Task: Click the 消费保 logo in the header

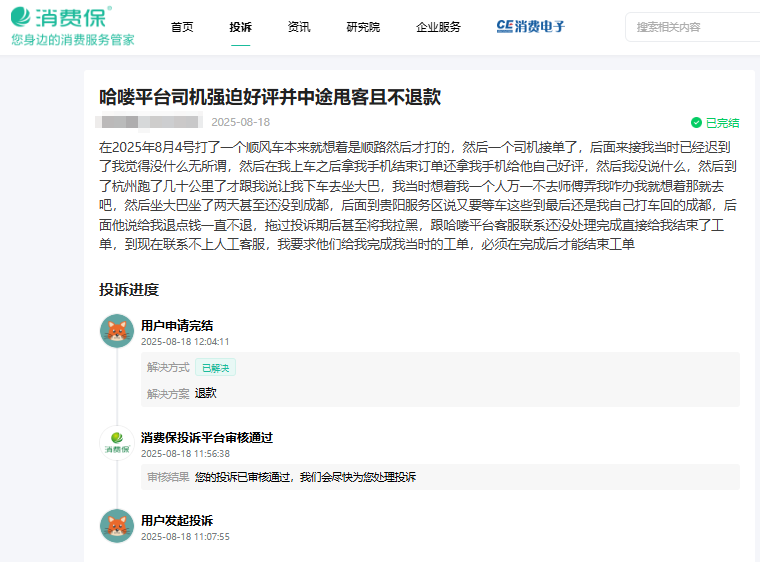Action: (x=62, y=17)
